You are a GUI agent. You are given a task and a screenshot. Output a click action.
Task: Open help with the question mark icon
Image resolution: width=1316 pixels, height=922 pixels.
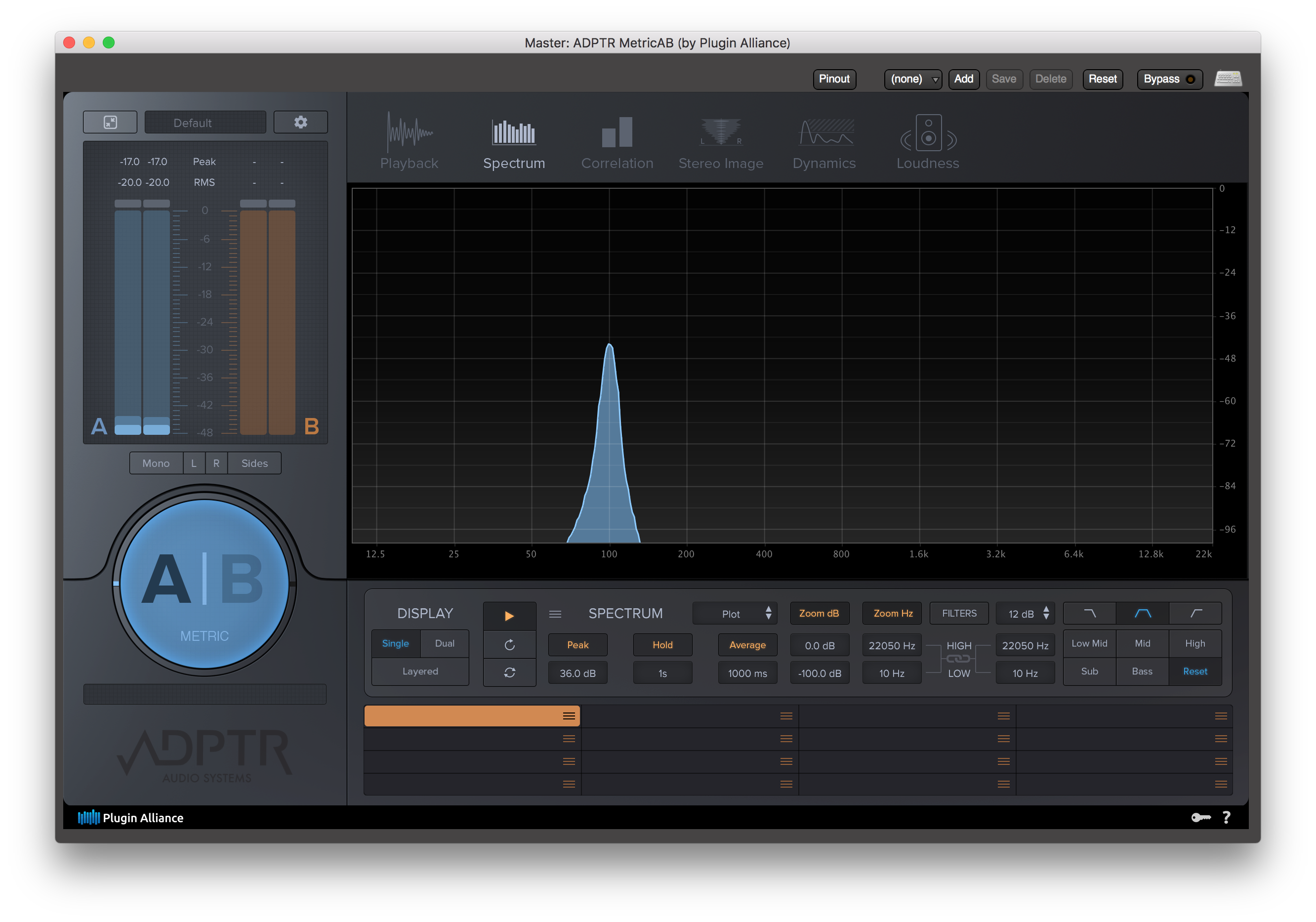pyautogui.click(x=1226, y=818)
